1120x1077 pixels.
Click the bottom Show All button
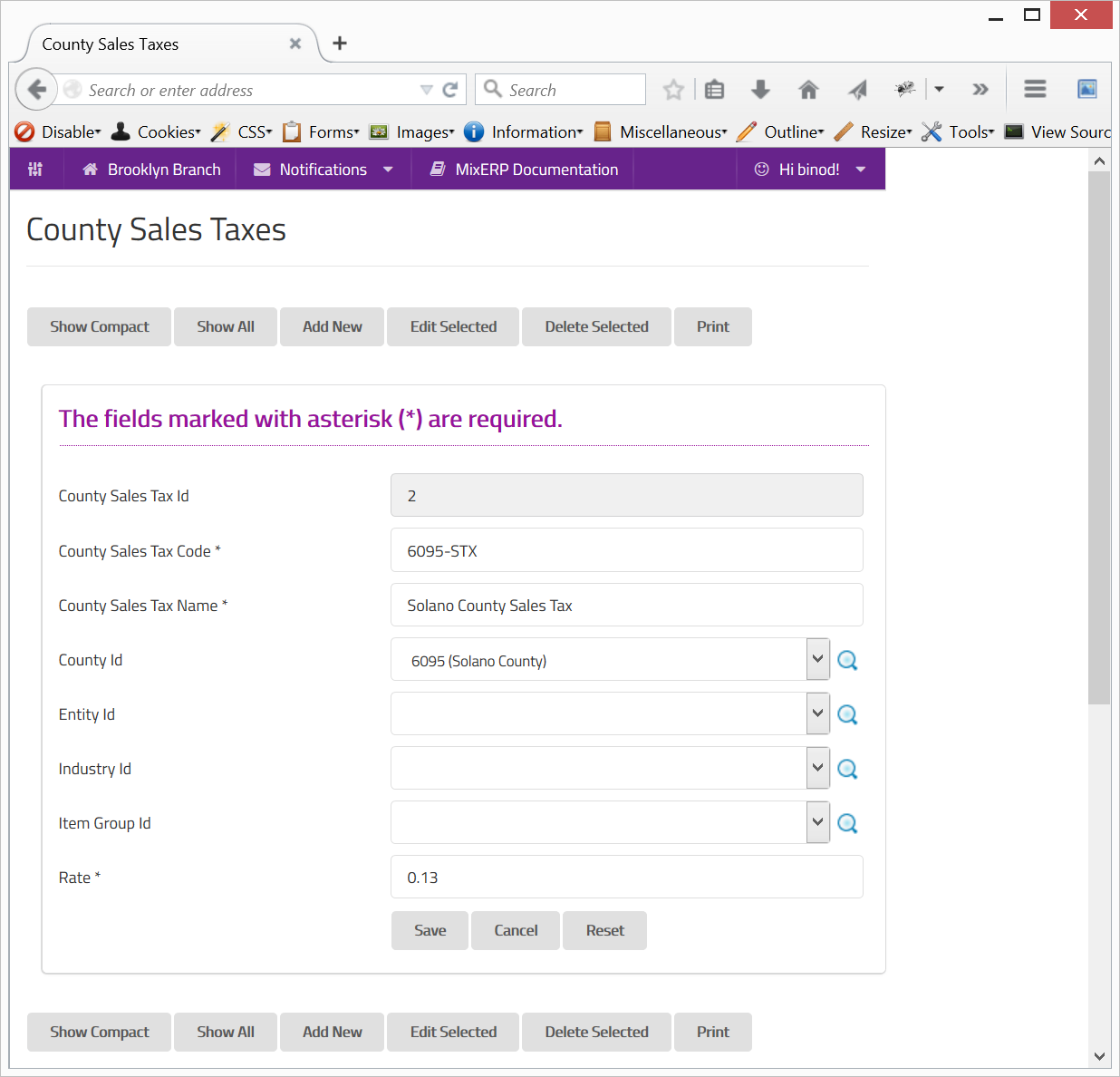click(226, 1032)
